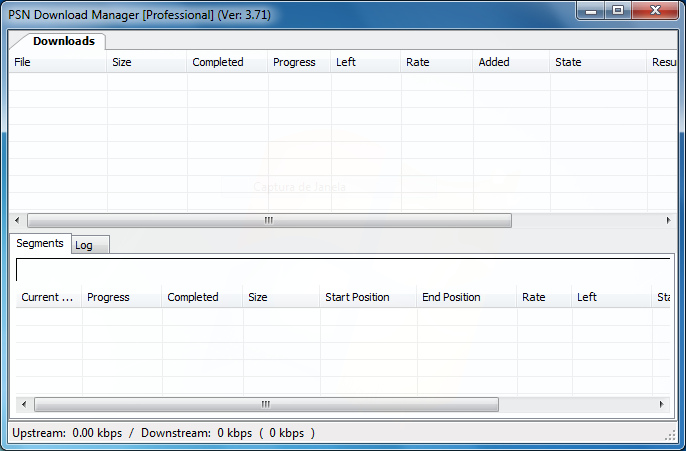Image resolution: width=686 pixels, height=451 pixels.
Task: Click the segment progress bar field
Action: click(343, 269)
